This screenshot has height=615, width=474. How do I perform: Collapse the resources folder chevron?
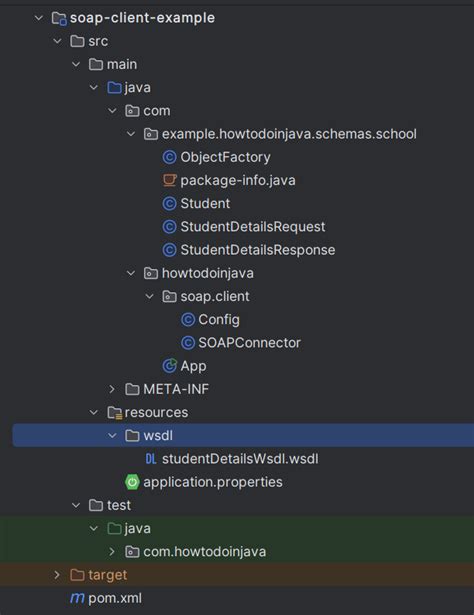(94, 413)
